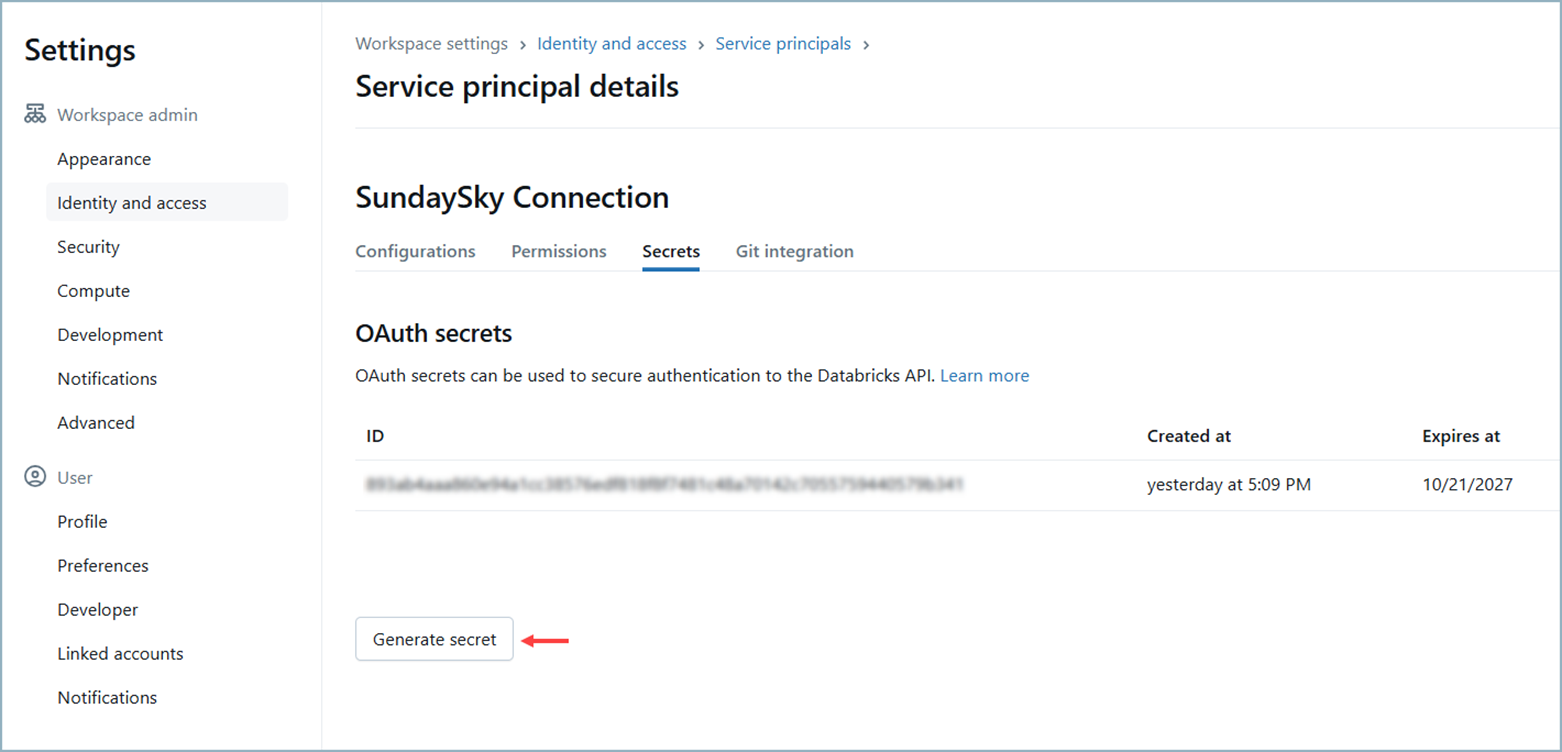This screenshot has width=1562, height=752.
Task: Click the chevron after Workspace settings breadcrumb
Action: click(x=522, y=44)
